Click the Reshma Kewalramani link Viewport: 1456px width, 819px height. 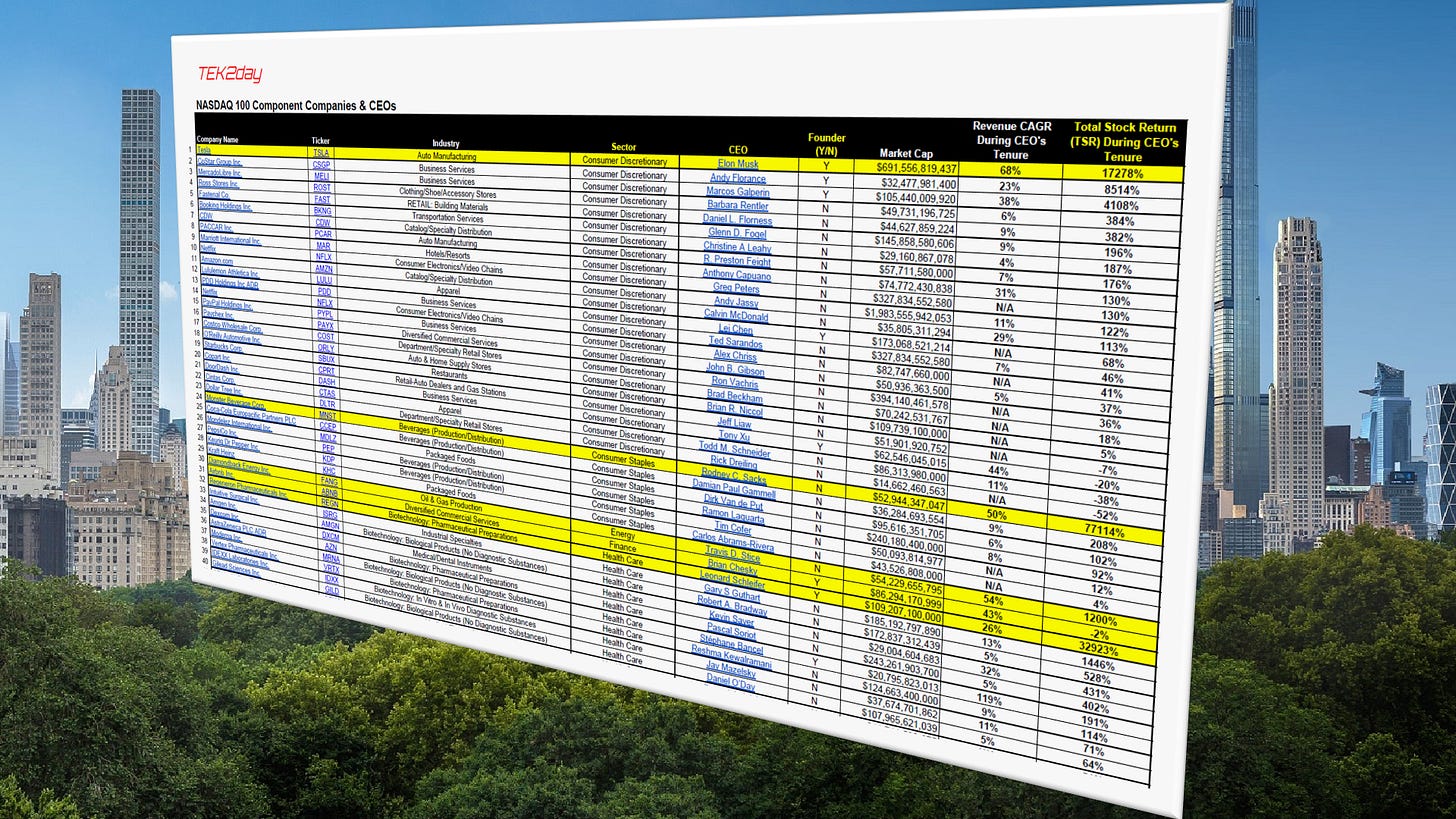tap(731, 656)
